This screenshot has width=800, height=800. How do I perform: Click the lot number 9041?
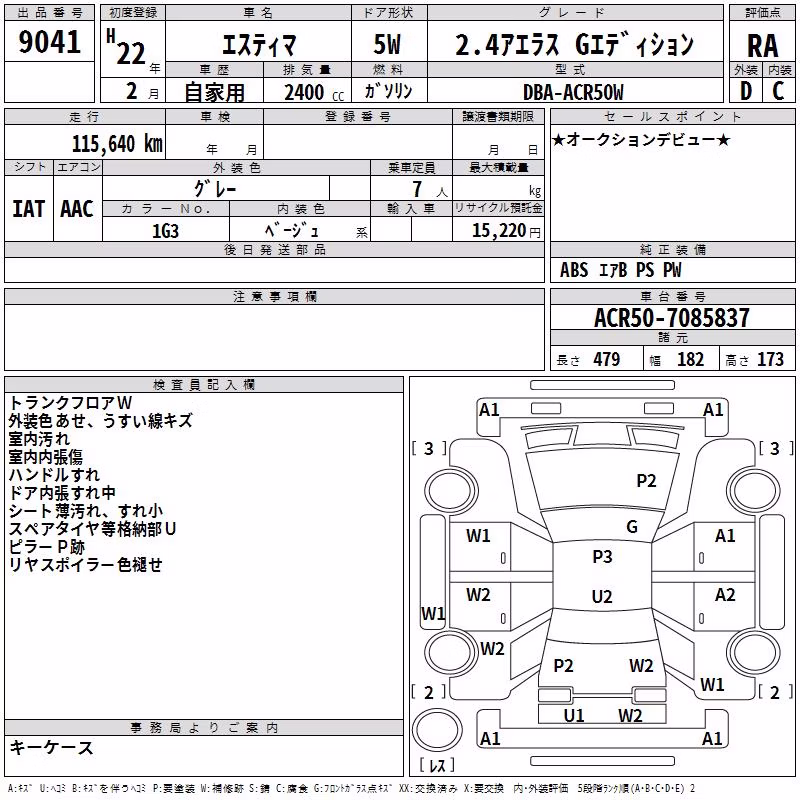pos(49,41)
